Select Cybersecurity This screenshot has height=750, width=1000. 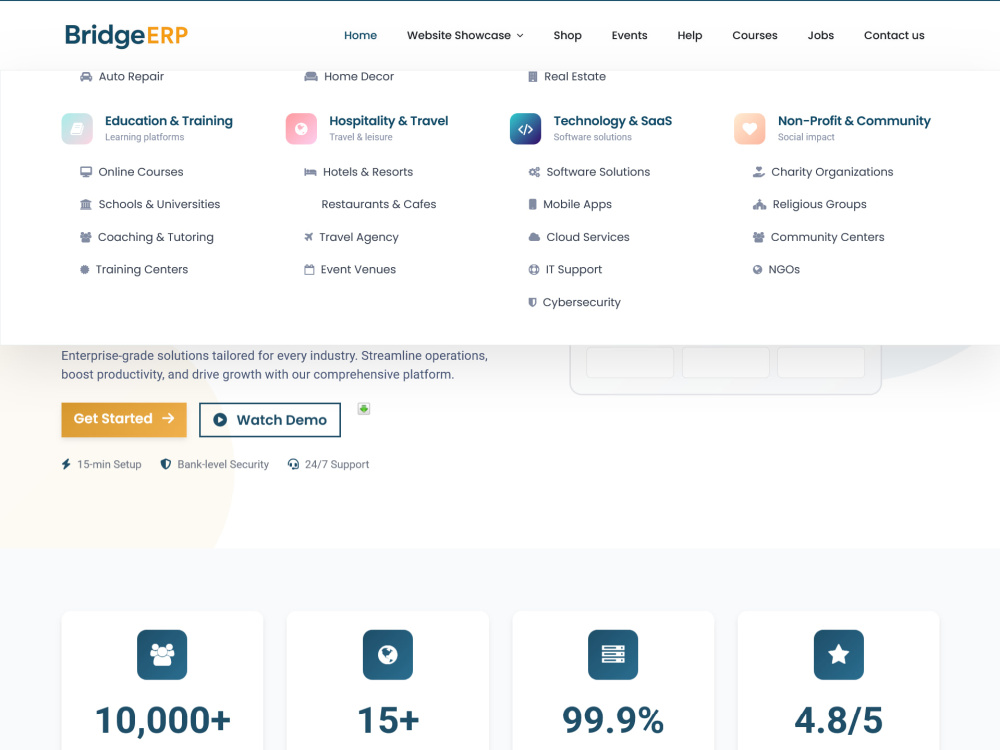tap(581, 302)
